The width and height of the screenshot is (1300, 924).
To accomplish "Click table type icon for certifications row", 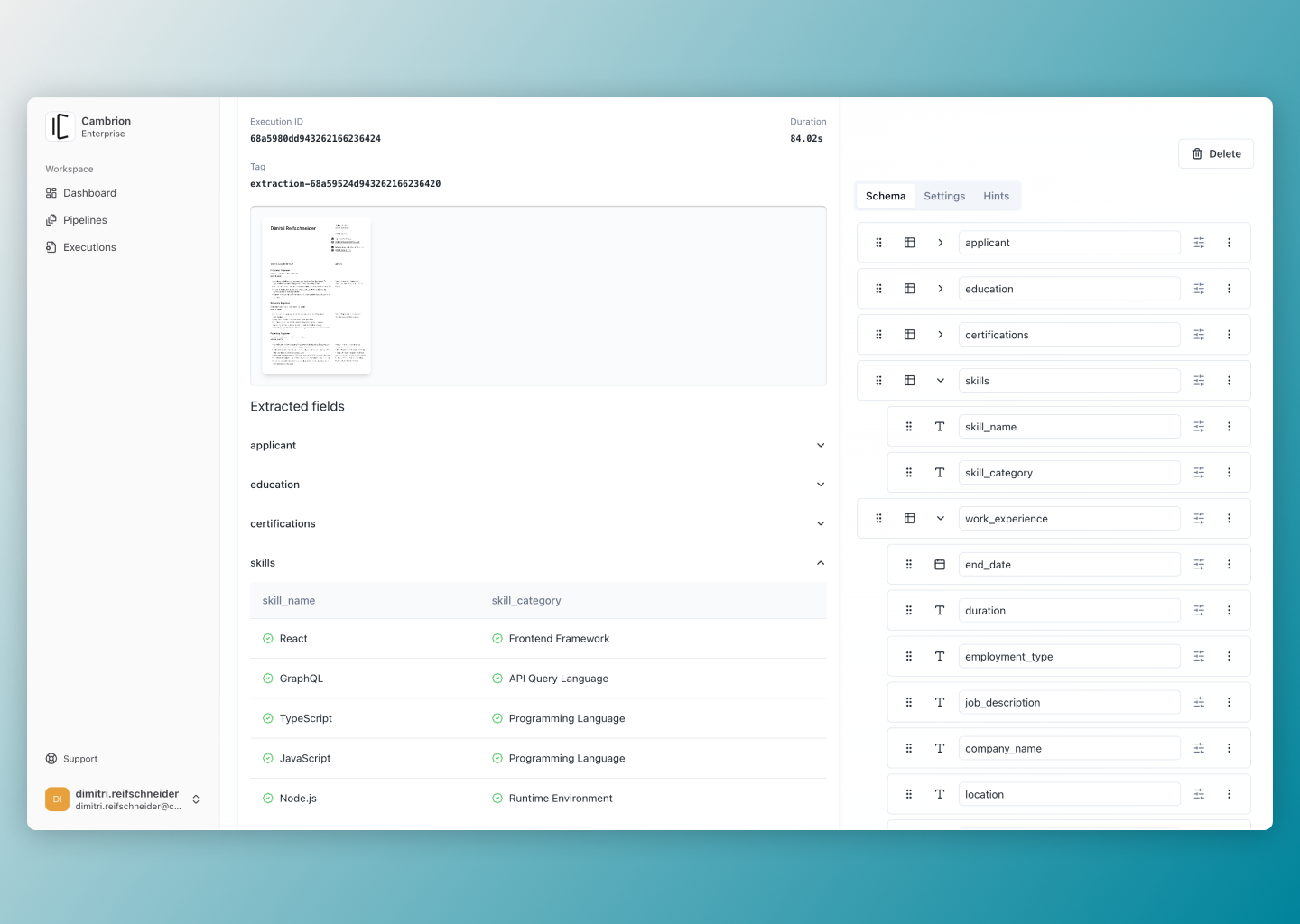I will [x=910, y=335].
